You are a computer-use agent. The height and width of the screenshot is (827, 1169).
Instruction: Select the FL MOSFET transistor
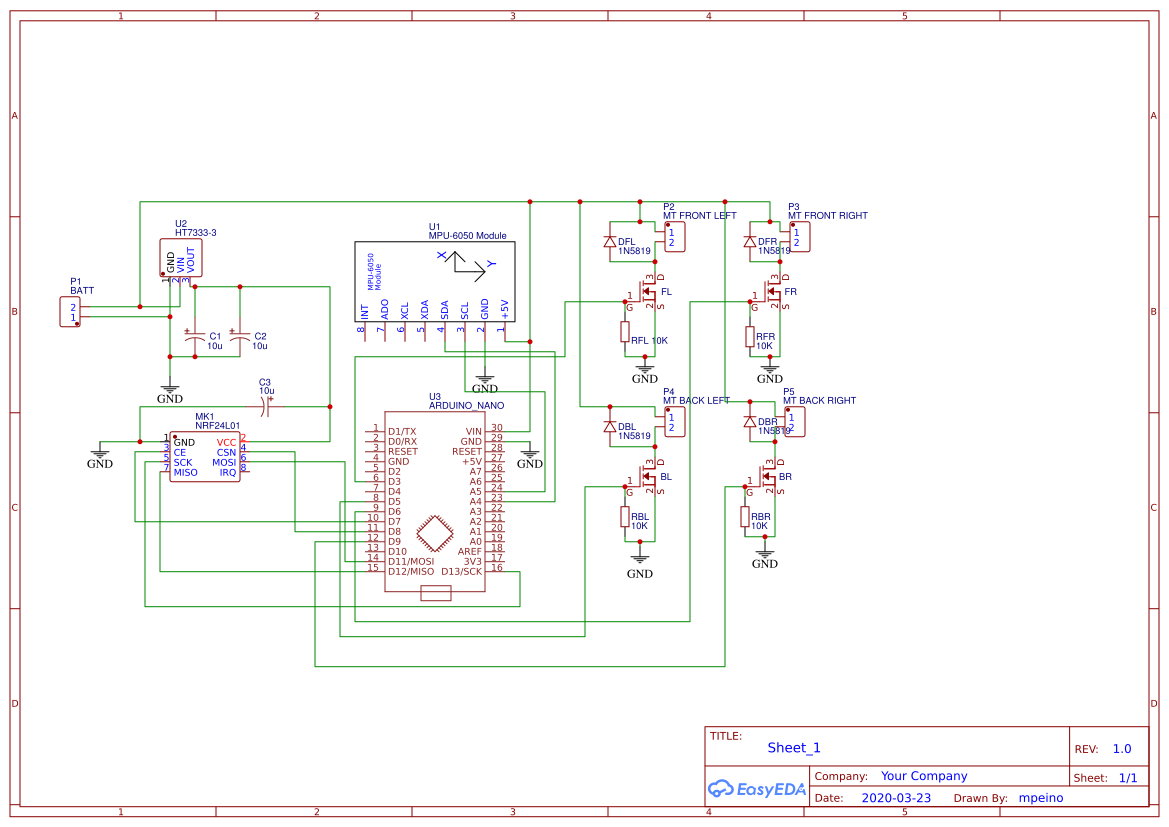click(648, 293)
